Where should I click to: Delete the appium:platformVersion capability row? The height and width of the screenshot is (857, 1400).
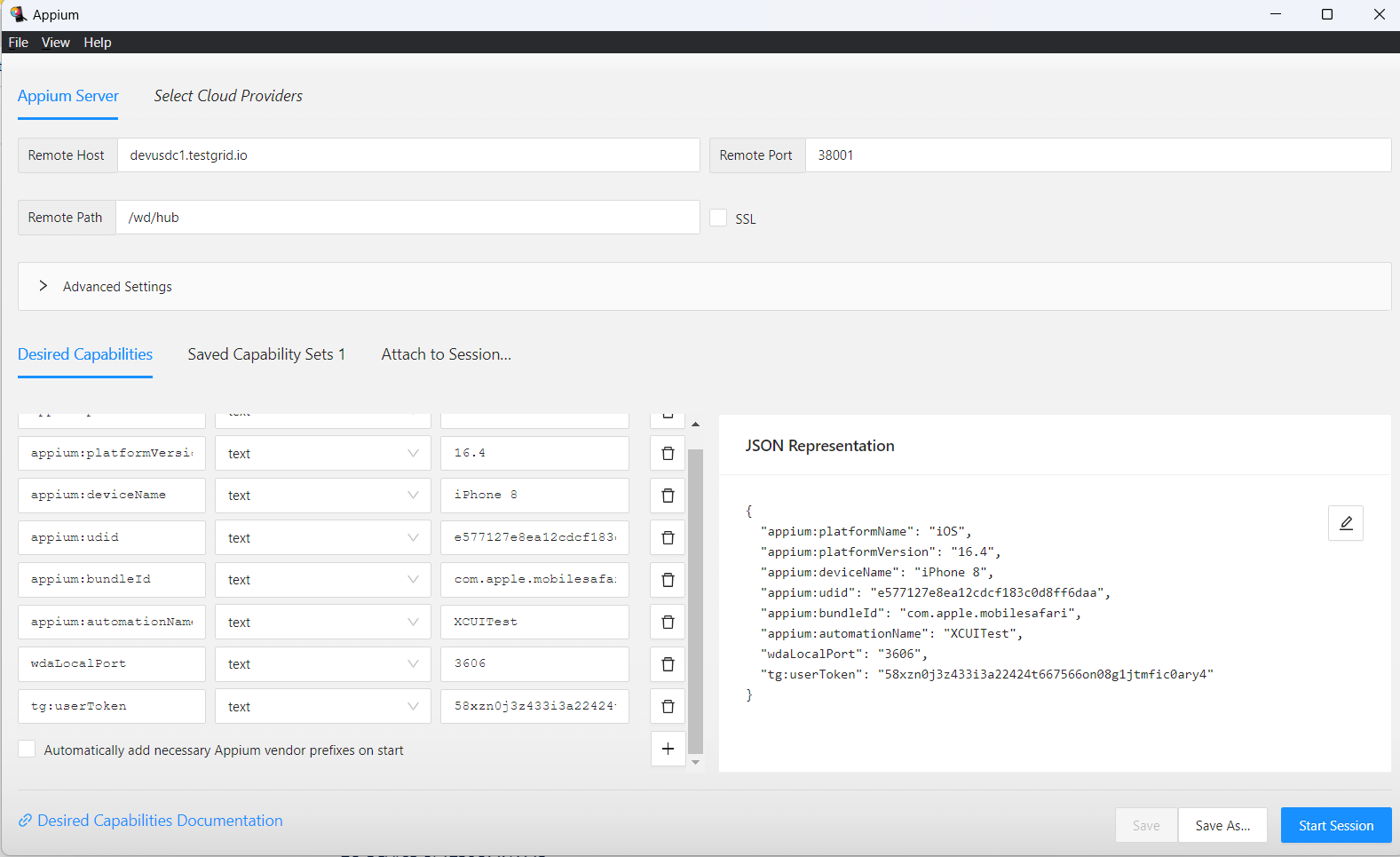(668, 453)
